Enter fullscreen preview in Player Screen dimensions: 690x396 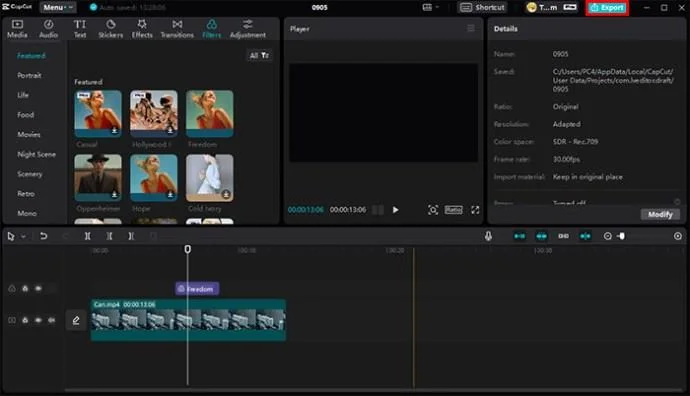tap(475, 210)
